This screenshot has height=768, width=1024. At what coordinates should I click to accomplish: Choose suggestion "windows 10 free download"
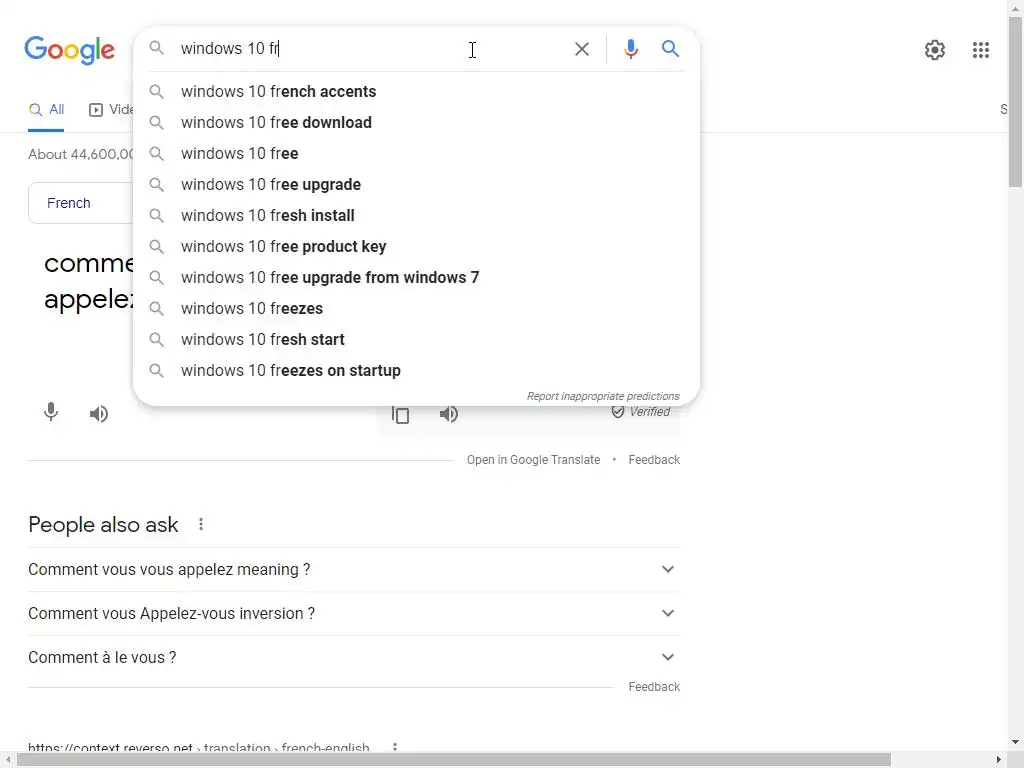276,123
